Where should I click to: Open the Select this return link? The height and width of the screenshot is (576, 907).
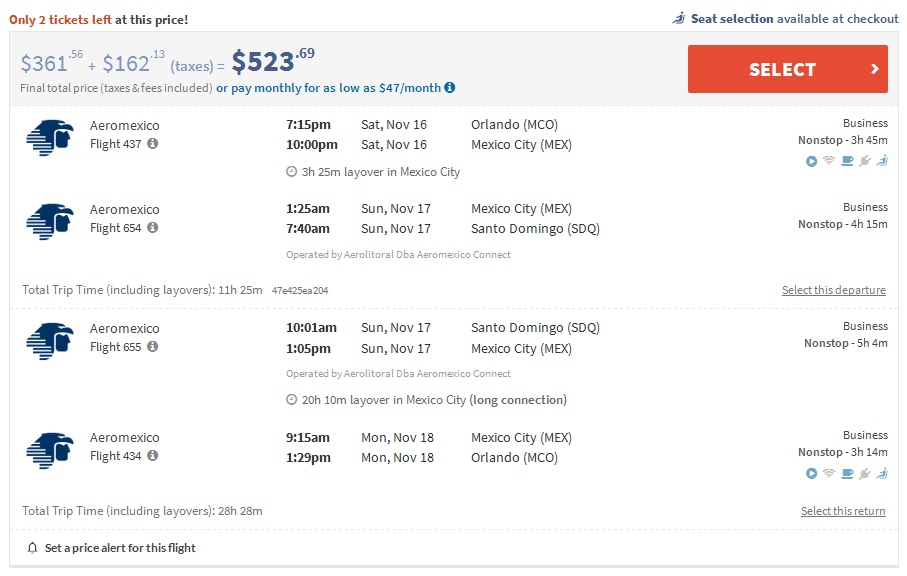843,510
